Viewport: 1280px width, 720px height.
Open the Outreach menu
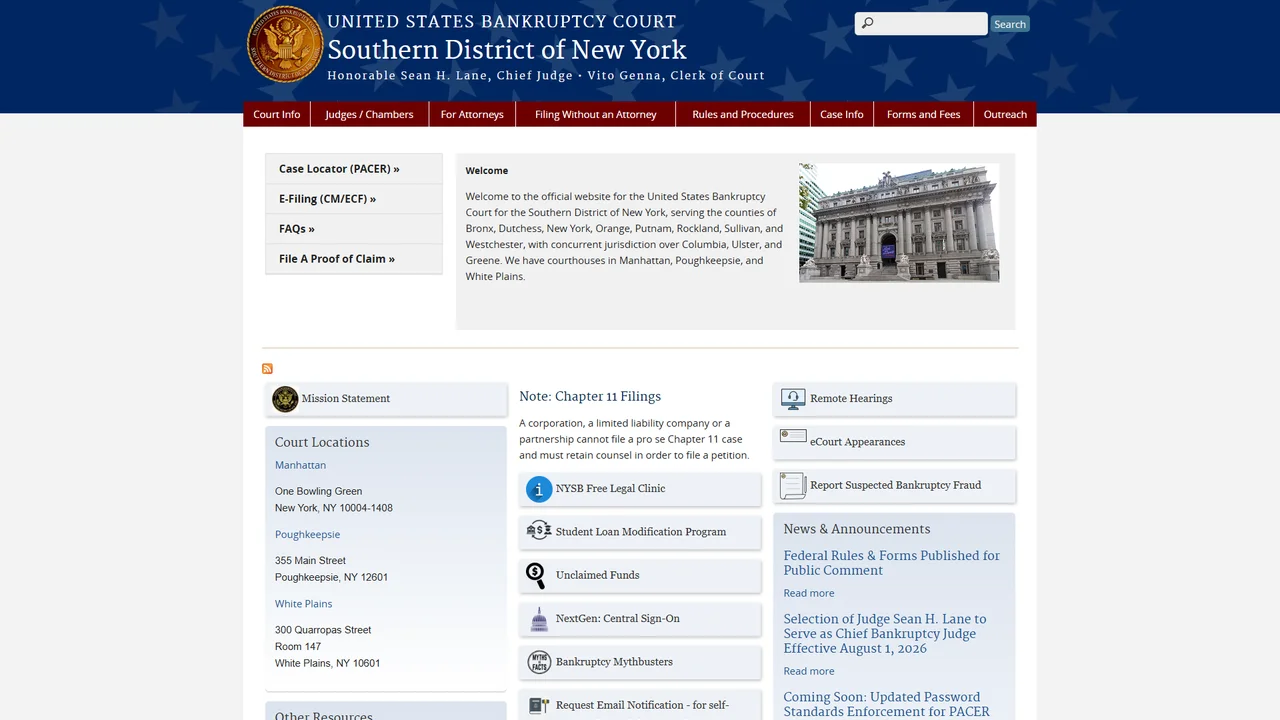[1005, 114]
